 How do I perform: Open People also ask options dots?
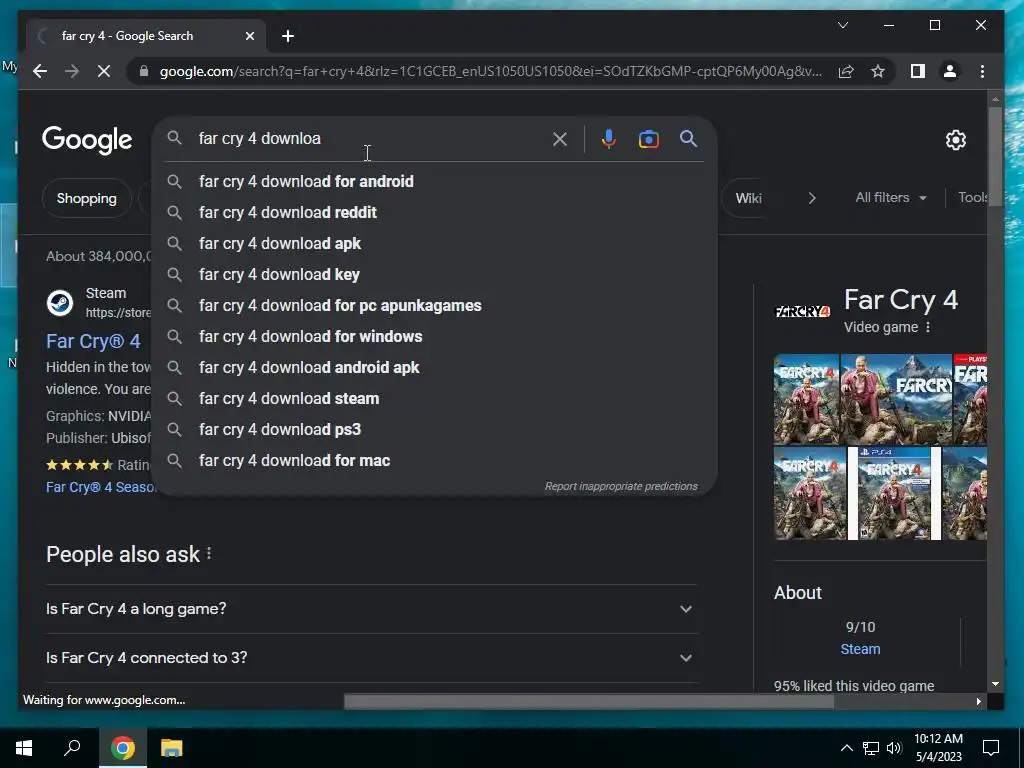pos(209,554)
